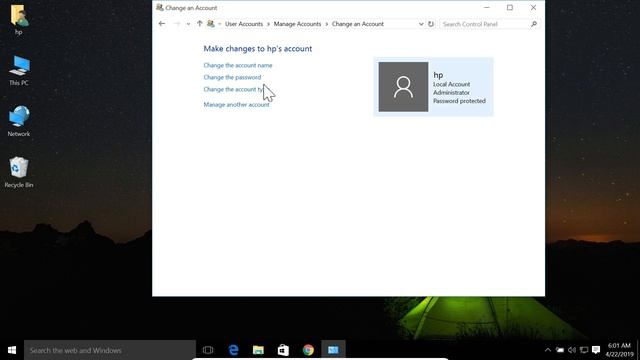This screenshot has width=640, height=360.
Task: Select User Accounts breadcrumb
Action: pyautogui.click(x=244, y=24)
